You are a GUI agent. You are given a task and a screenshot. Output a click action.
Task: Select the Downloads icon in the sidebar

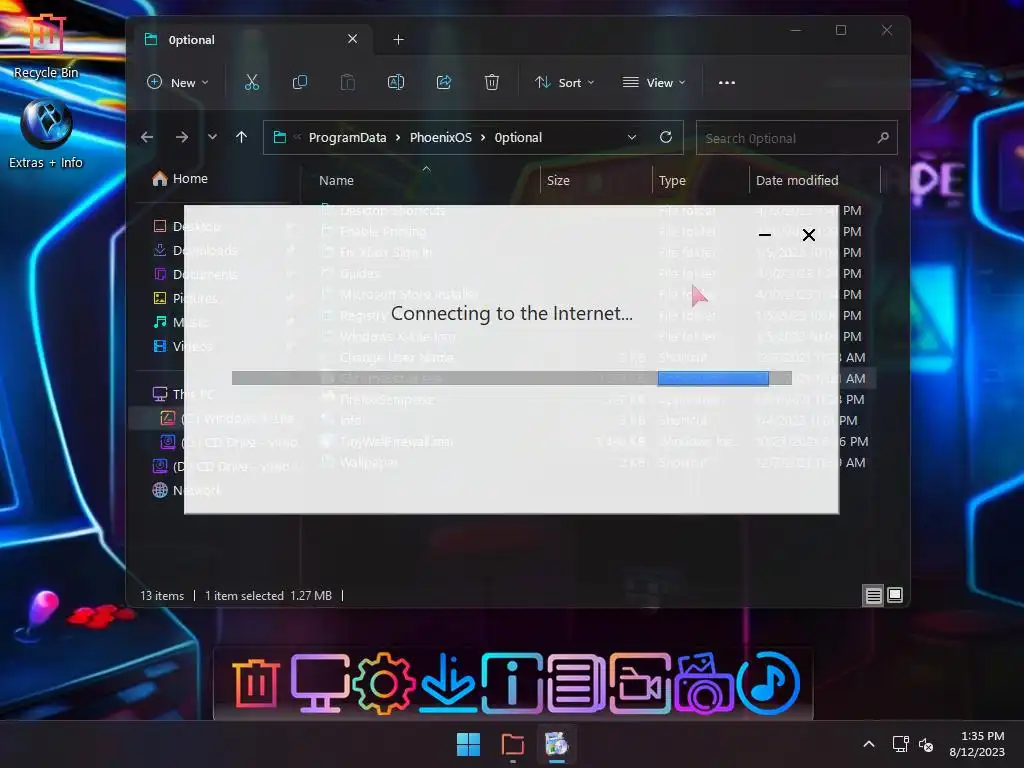coord(160,250)
